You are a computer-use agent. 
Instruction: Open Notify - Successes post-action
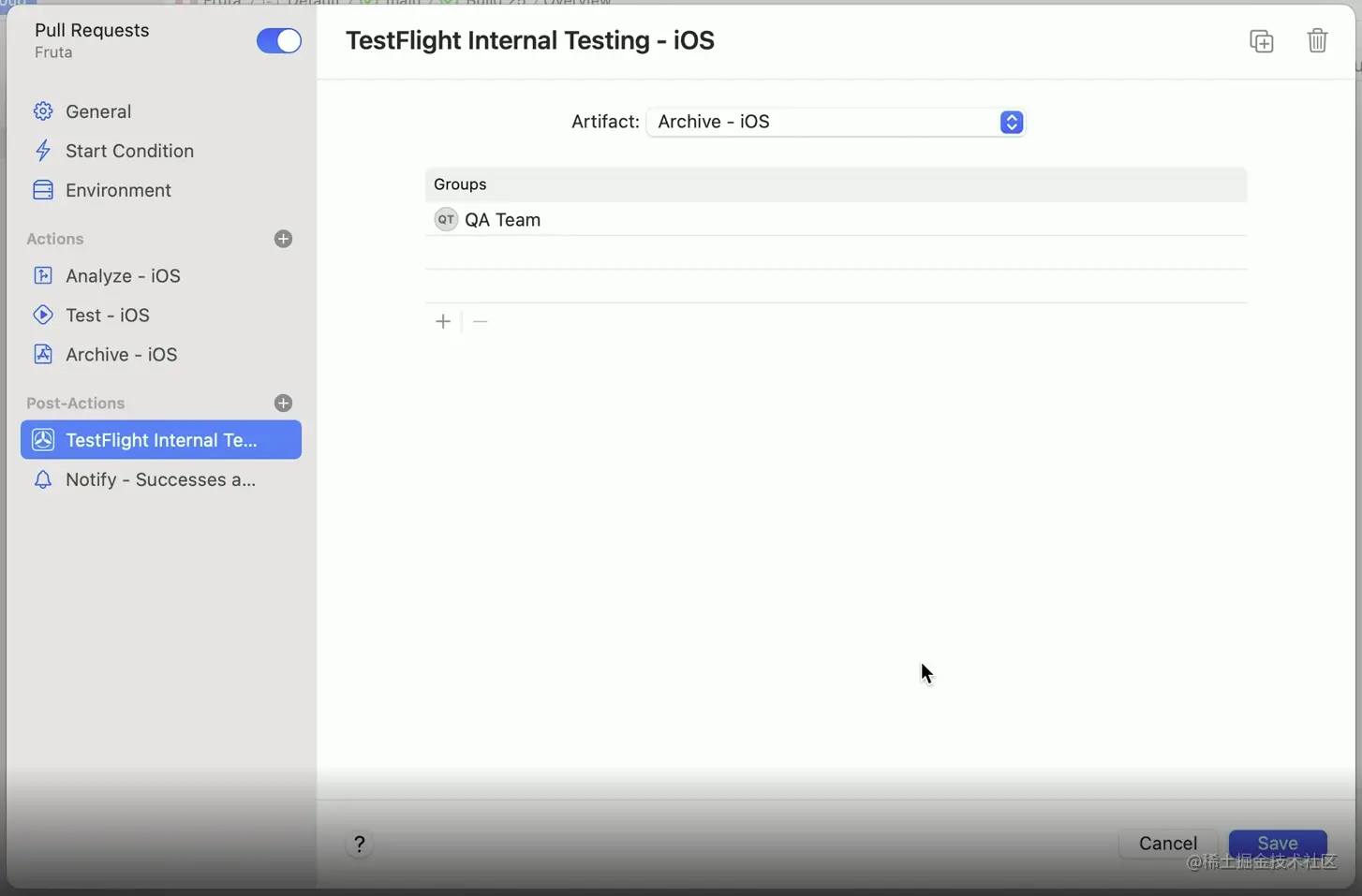point(160,479)
